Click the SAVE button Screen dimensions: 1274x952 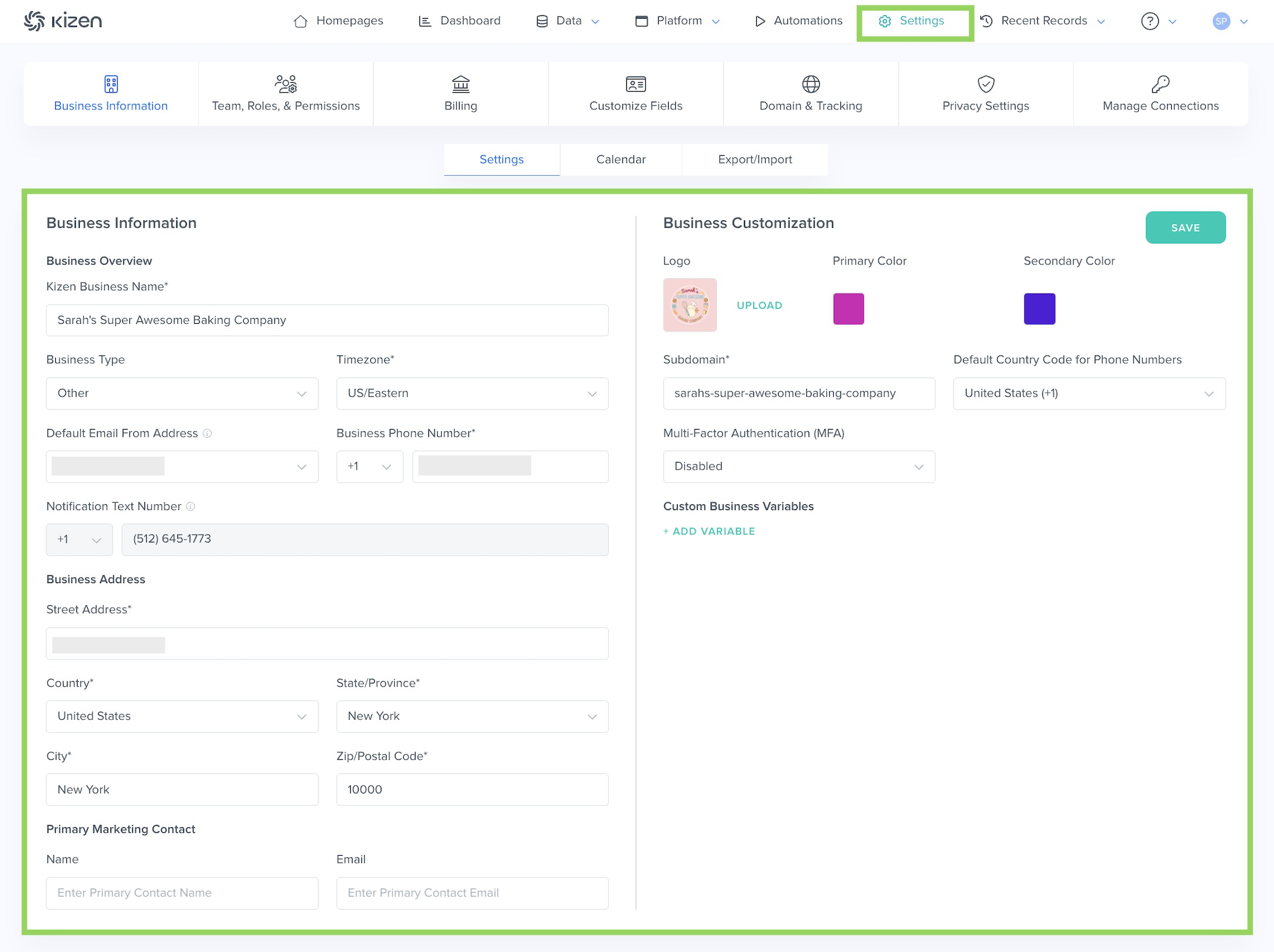tap(1185, 227)
